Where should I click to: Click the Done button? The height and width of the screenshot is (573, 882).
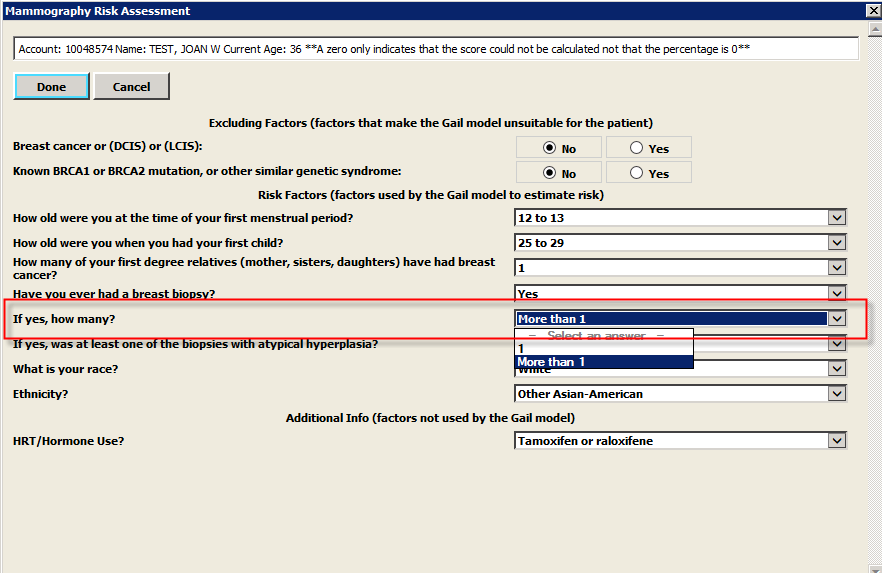coord(51,87)
